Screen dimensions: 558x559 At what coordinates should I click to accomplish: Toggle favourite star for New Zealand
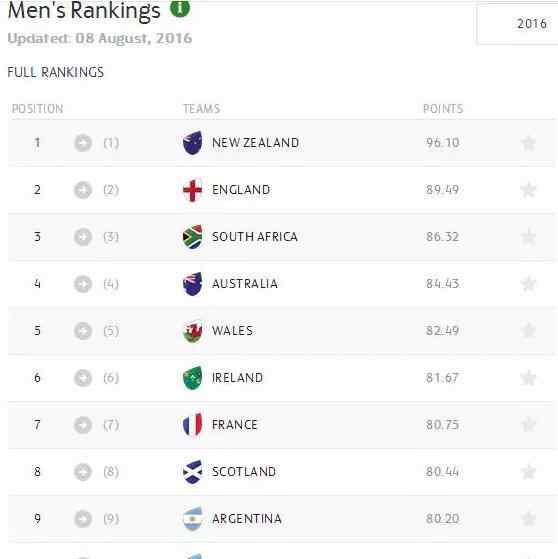pyautogui.click(x=528, y=143)
